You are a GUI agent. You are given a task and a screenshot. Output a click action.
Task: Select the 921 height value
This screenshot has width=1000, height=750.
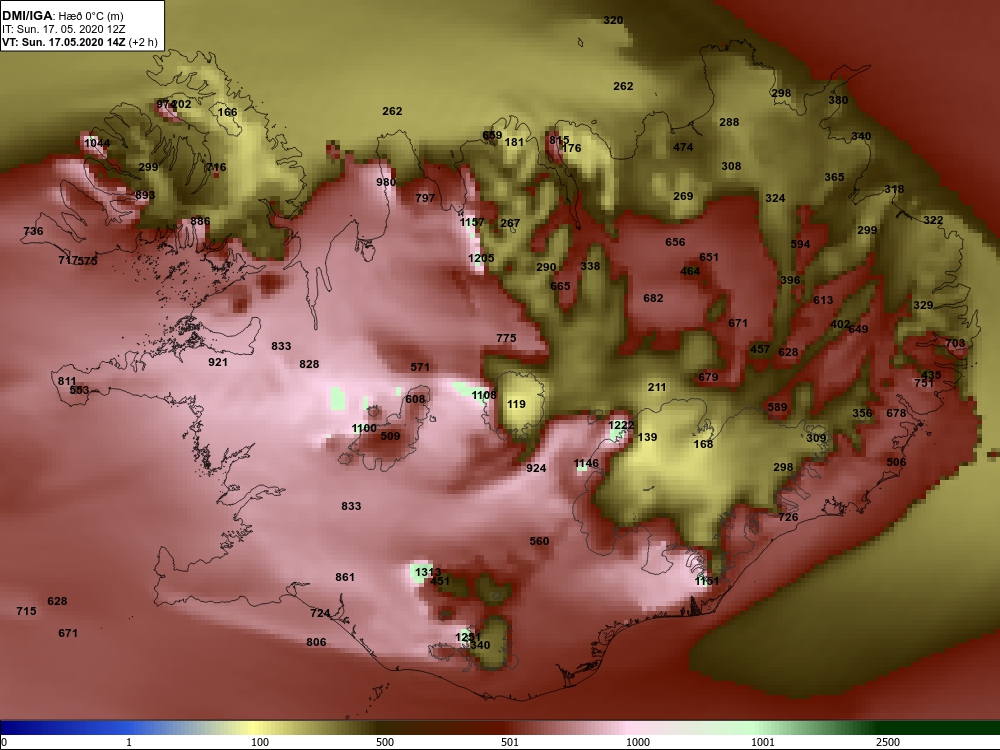[x=217, y=362]
